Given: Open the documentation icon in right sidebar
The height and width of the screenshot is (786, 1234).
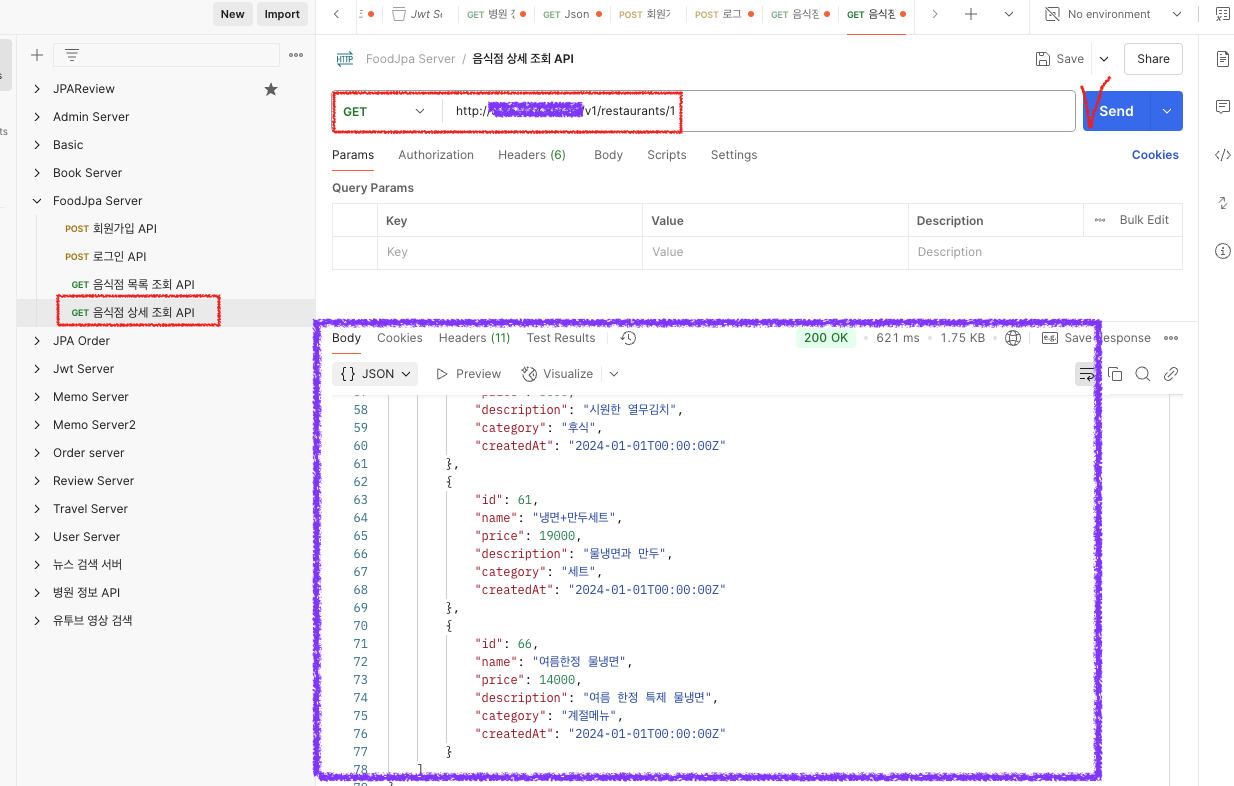Looking at the screenshot, I should point(1222,59).
